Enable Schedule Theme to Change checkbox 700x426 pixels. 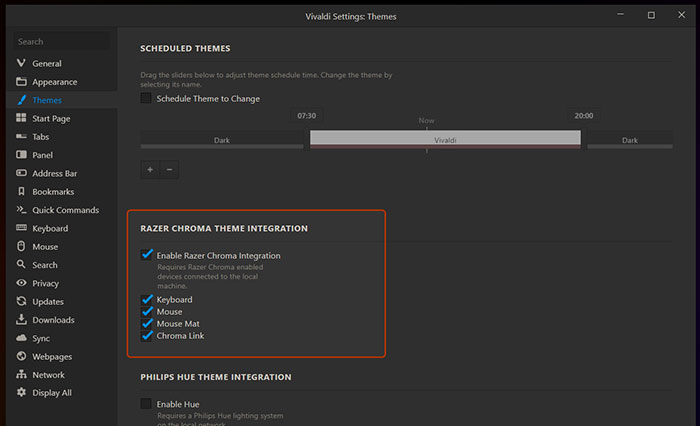coord(146,98)
